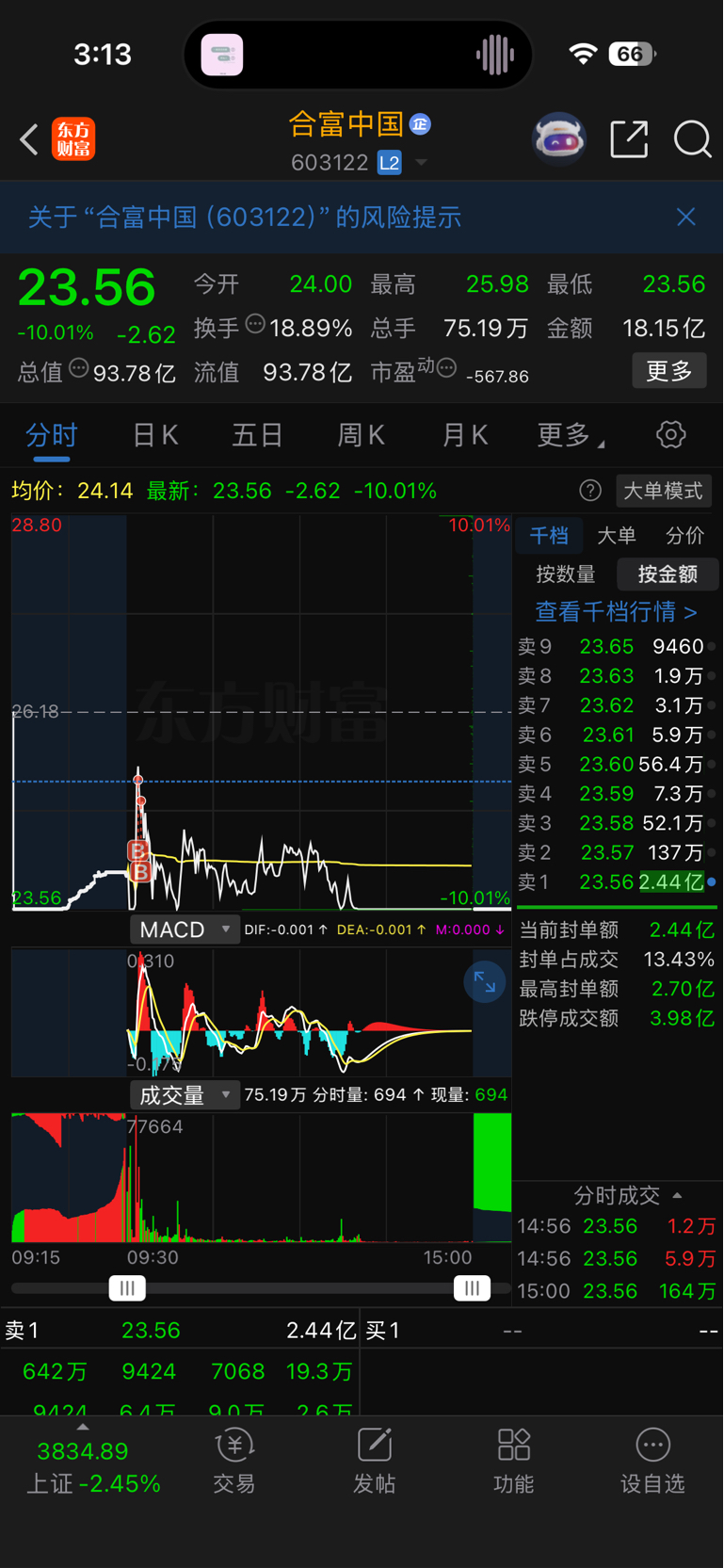The width and height of the screenshot is (724, 1568).
Task: Open the MACD indicator dropdown
Action: tap(185, 929)
